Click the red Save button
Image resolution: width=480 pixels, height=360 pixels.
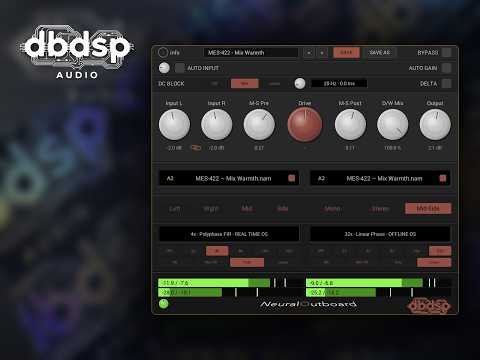346,53
